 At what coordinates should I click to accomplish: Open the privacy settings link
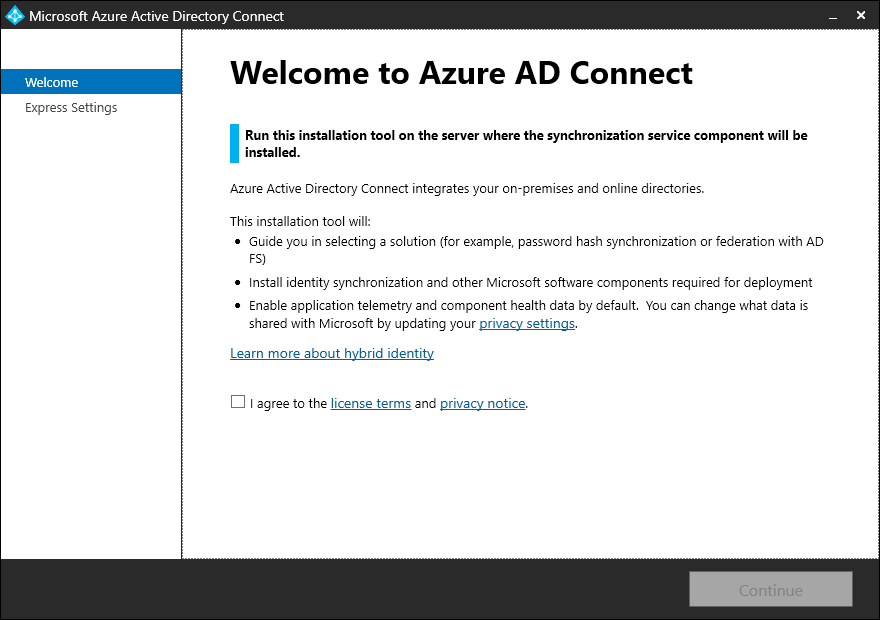click(526, 324)
